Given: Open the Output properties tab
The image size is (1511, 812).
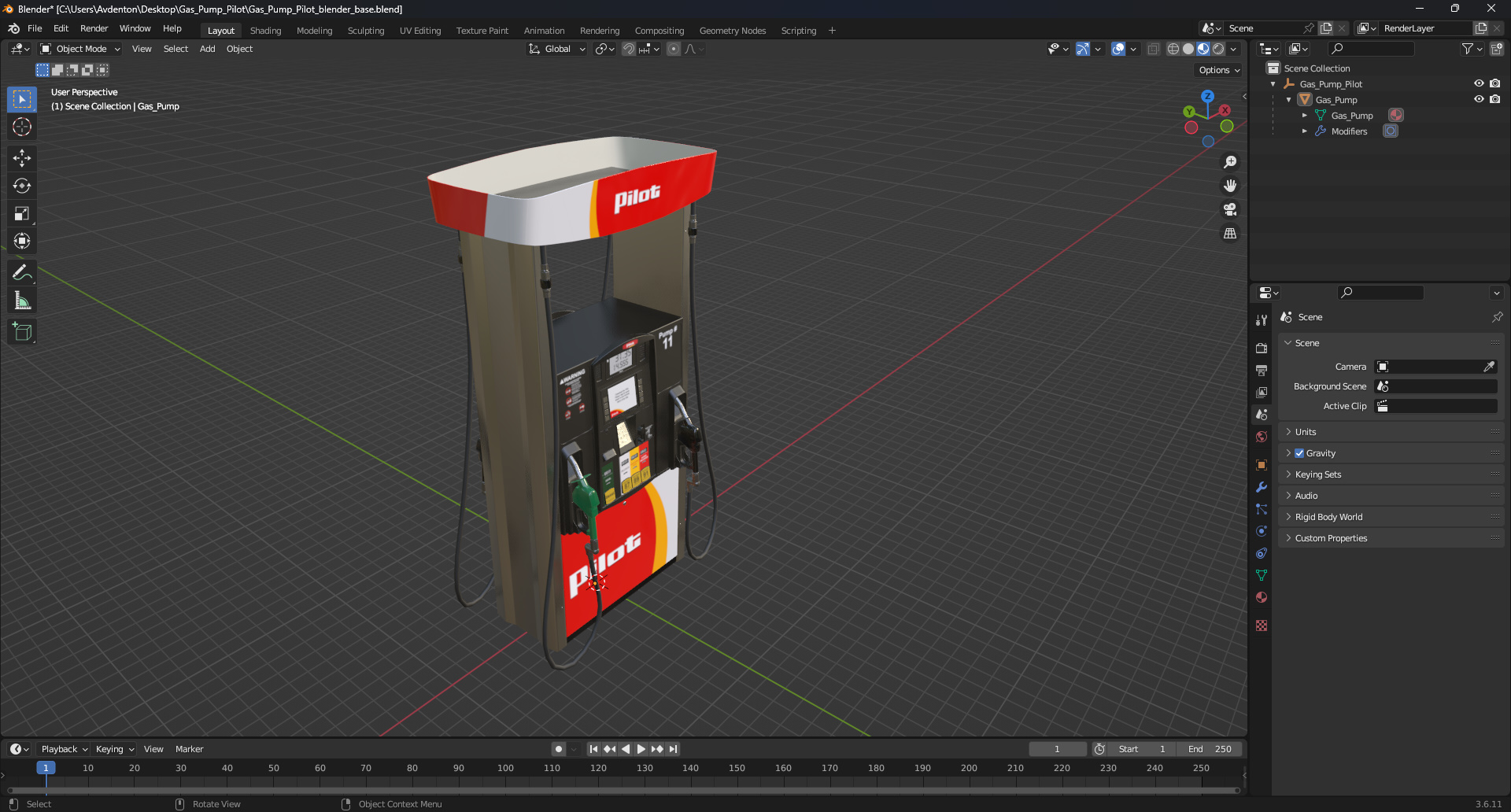Looking at the screenshot, I should coord(1262,370).
